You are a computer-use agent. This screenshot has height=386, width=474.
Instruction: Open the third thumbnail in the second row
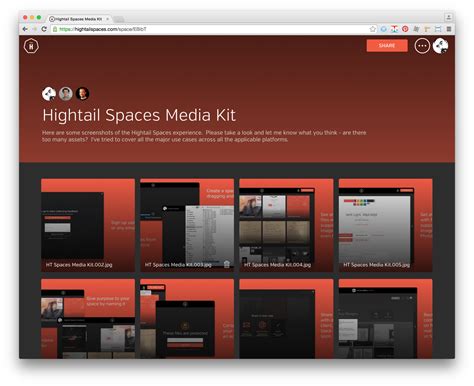tap(286, 319)
